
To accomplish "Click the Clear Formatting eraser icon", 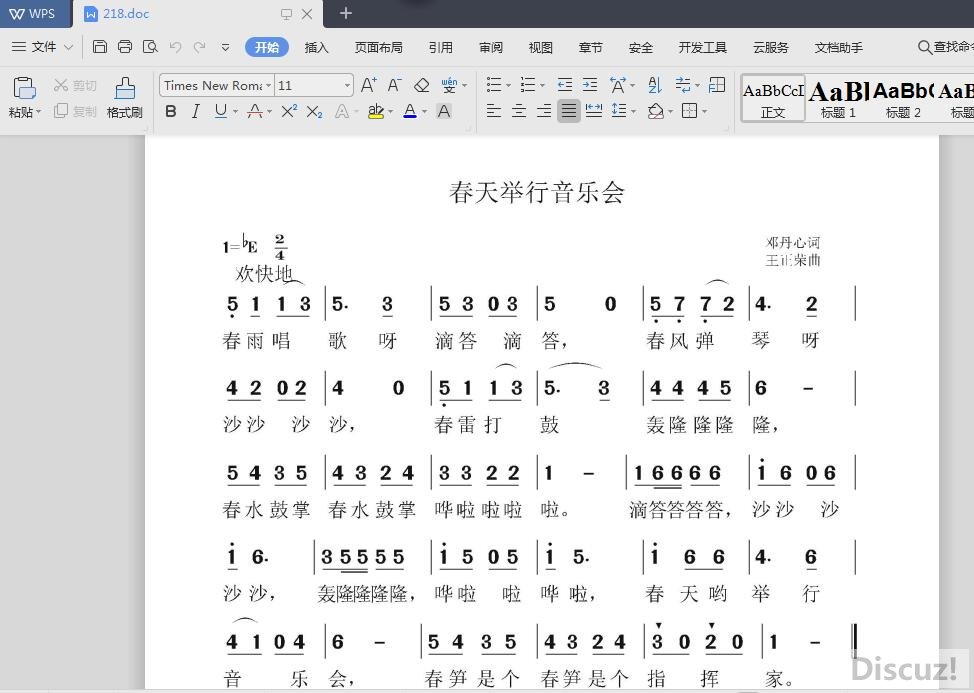I will [422, 85].
